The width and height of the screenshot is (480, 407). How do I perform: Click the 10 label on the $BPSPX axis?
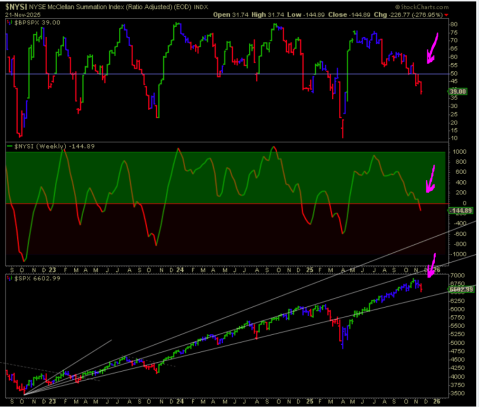click(454, 138)
